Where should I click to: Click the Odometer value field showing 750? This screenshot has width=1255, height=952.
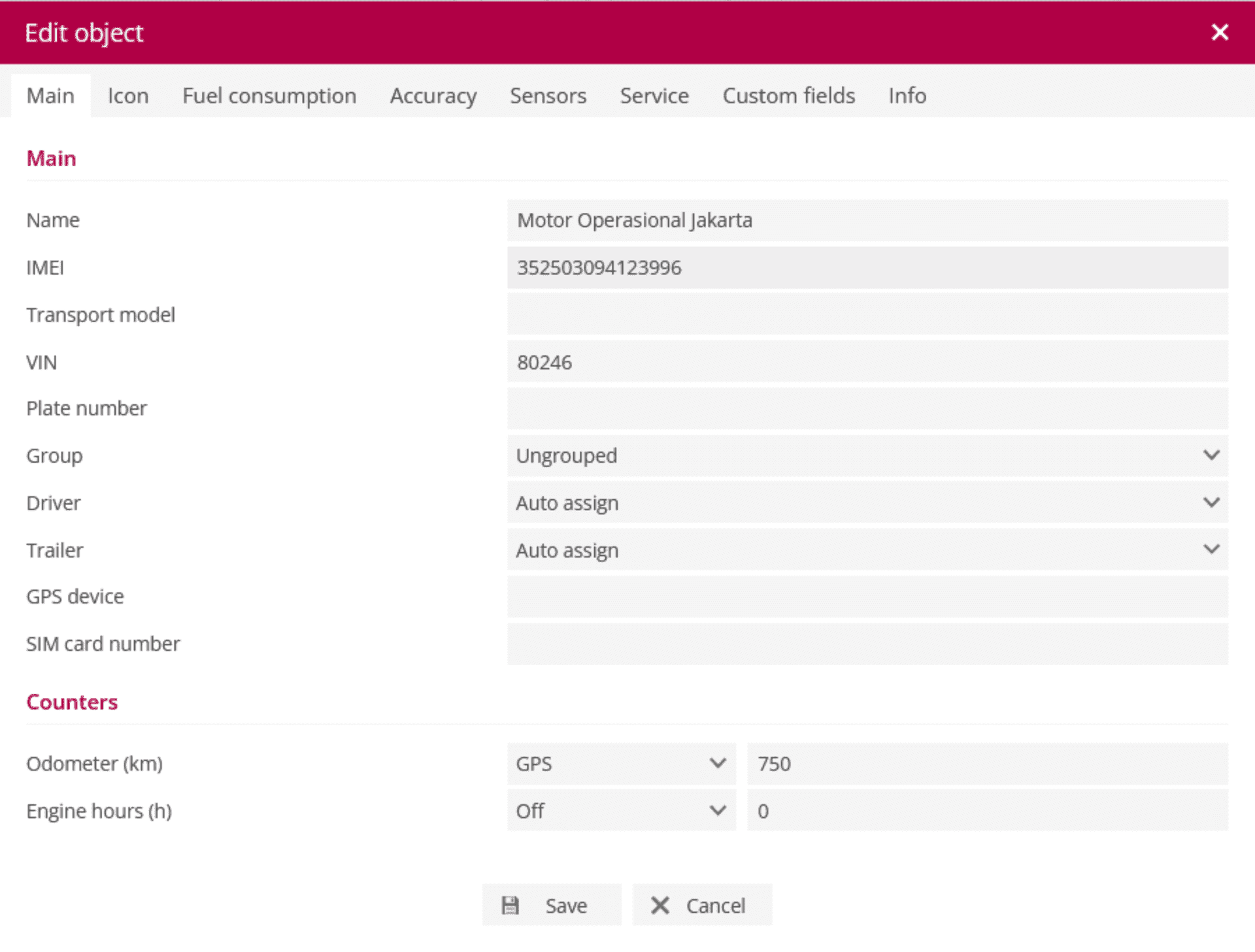click(987, 763)
